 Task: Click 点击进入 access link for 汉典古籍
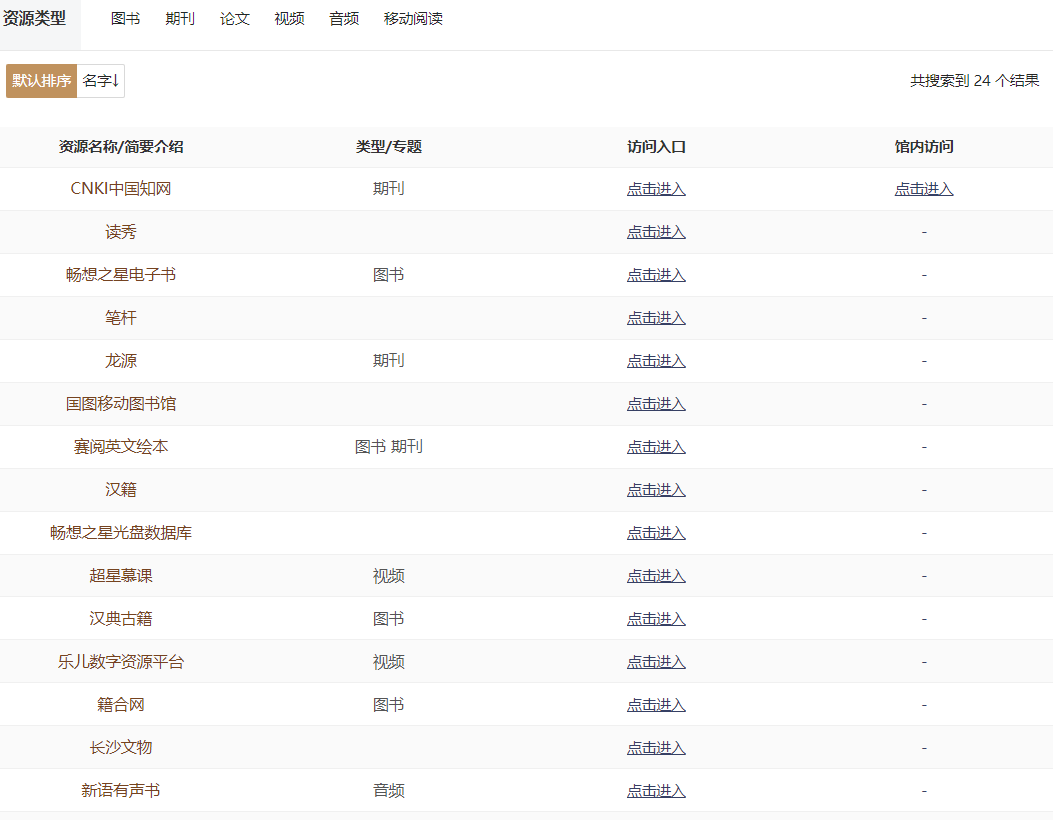tap(656, 619)
